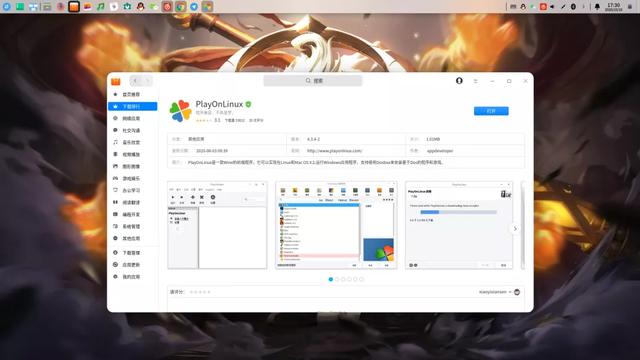
Task: Click the search field in the title bar
Action: coord(313,81)
